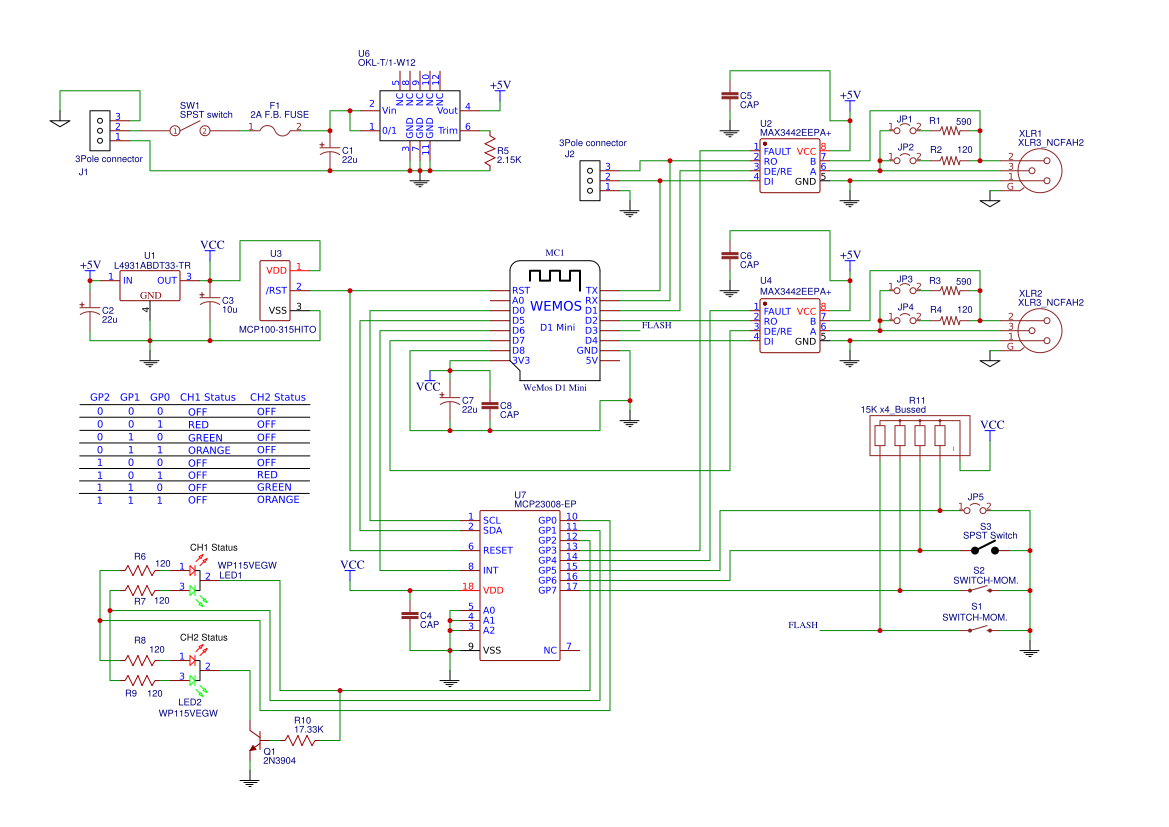Select the "2.15K" resistor value
Image resolution: width=1169 pixels, height=827 pixels.
pos(509,160)
